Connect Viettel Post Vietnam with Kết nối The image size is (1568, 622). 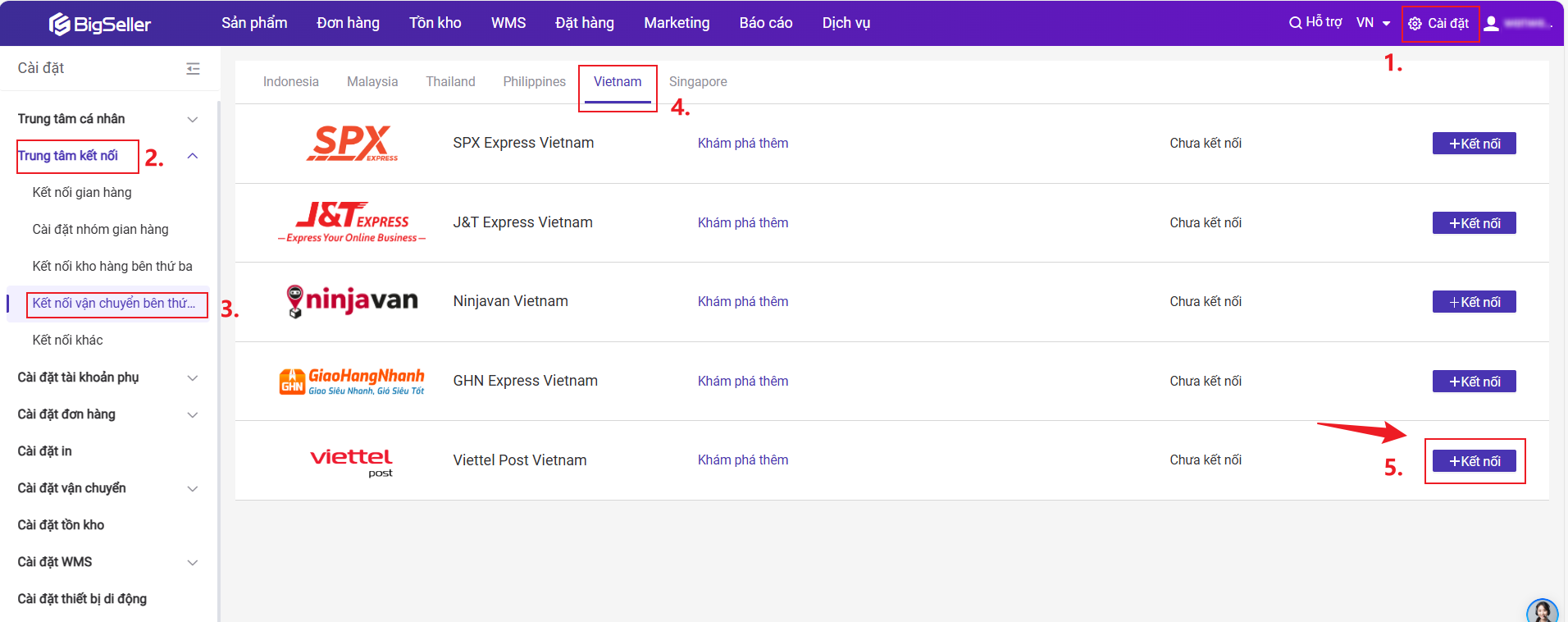[1474, 461]
